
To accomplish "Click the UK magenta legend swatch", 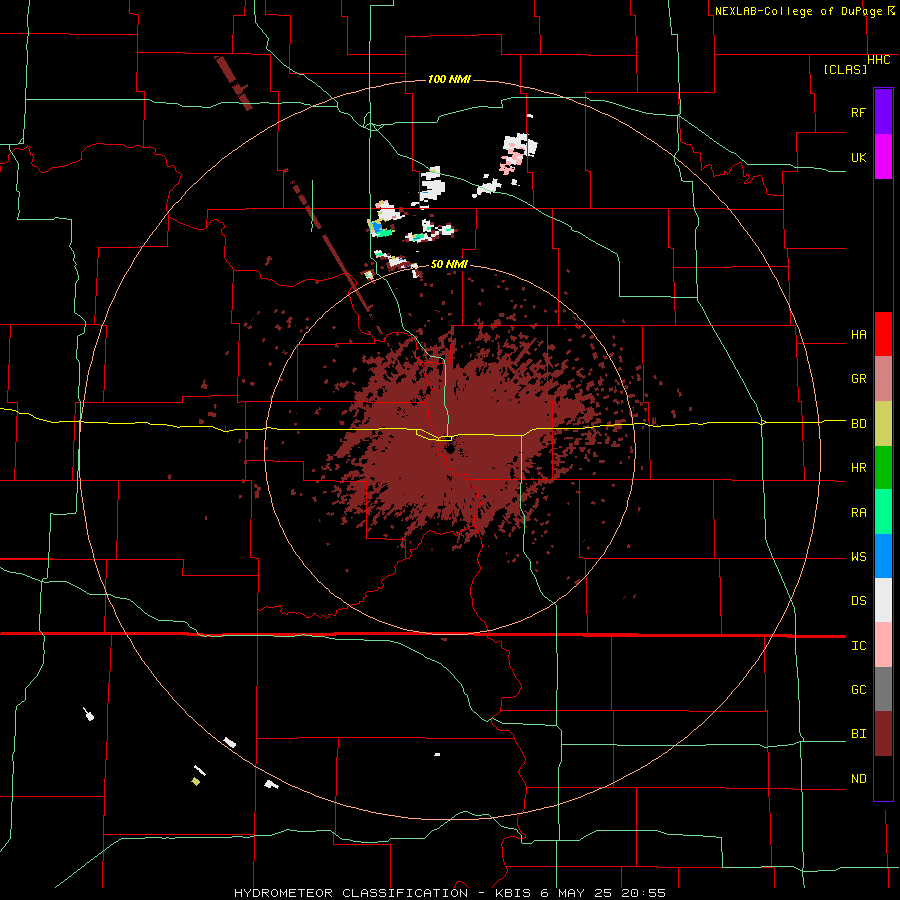I will pos(883,157).
